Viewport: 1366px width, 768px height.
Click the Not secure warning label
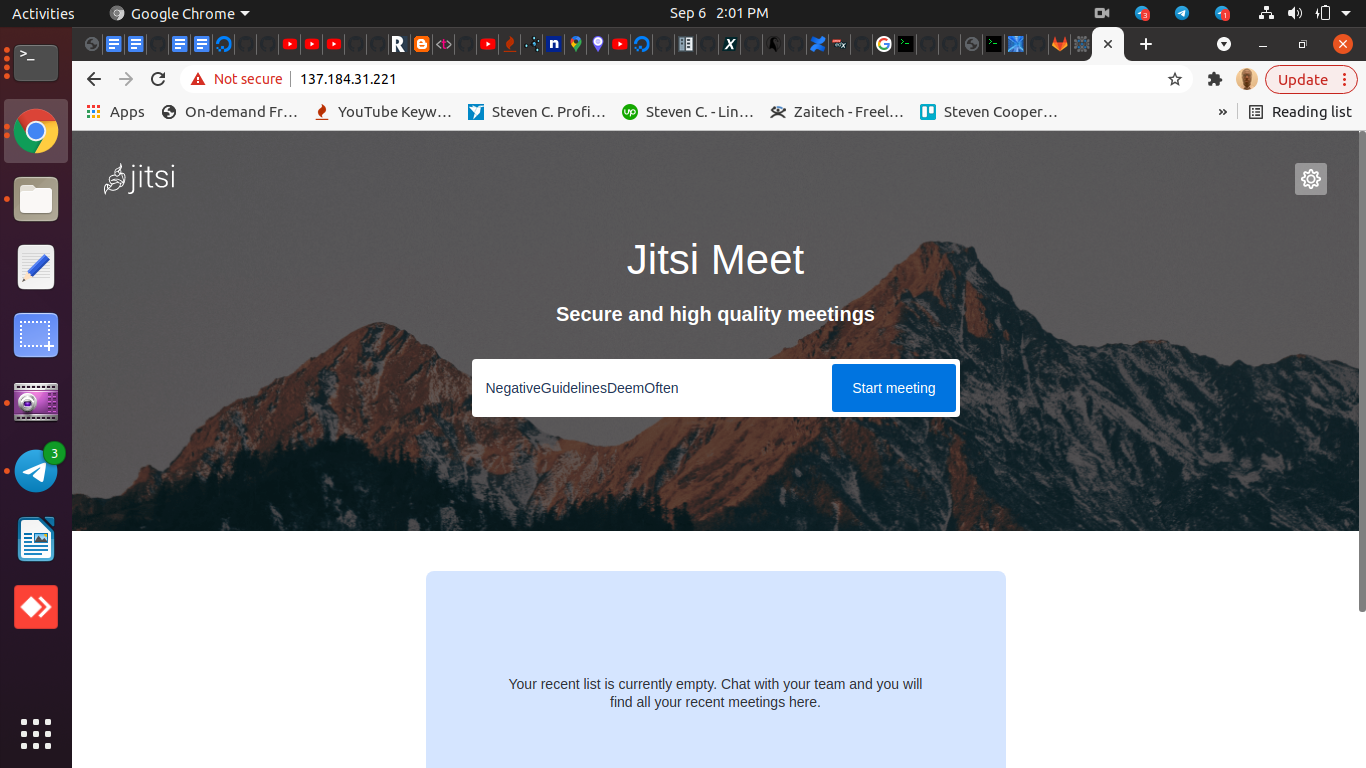tap(236, 79)
